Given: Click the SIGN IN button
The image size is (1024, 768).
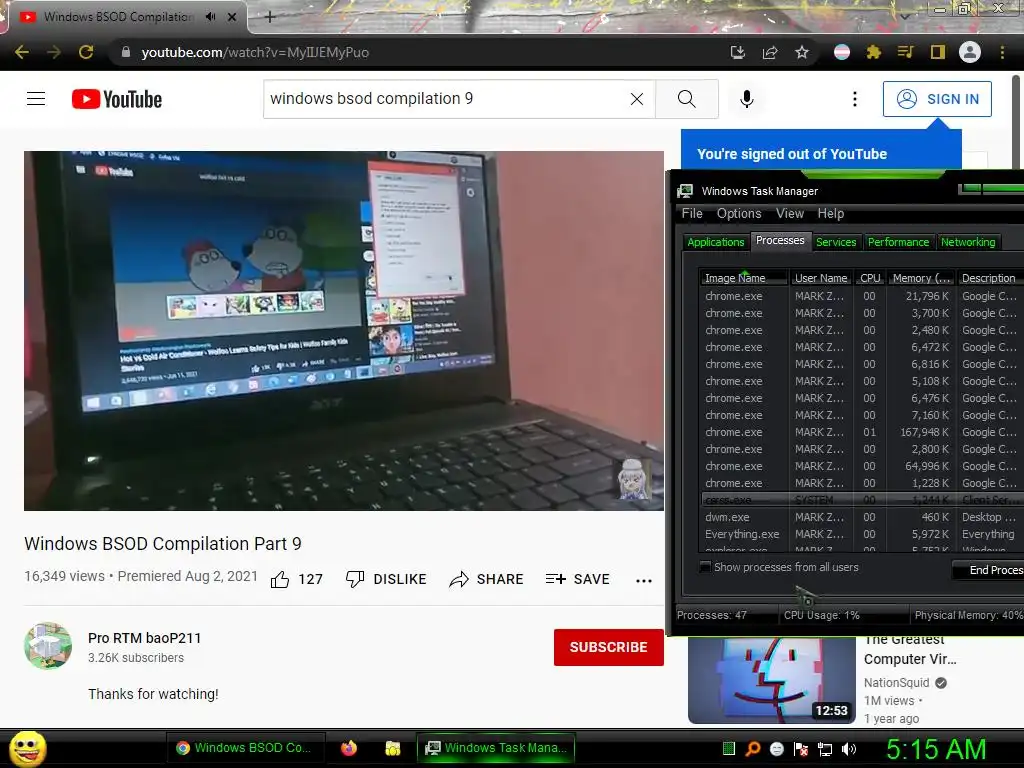Looking at the screenshot, I should pos(937,99).
